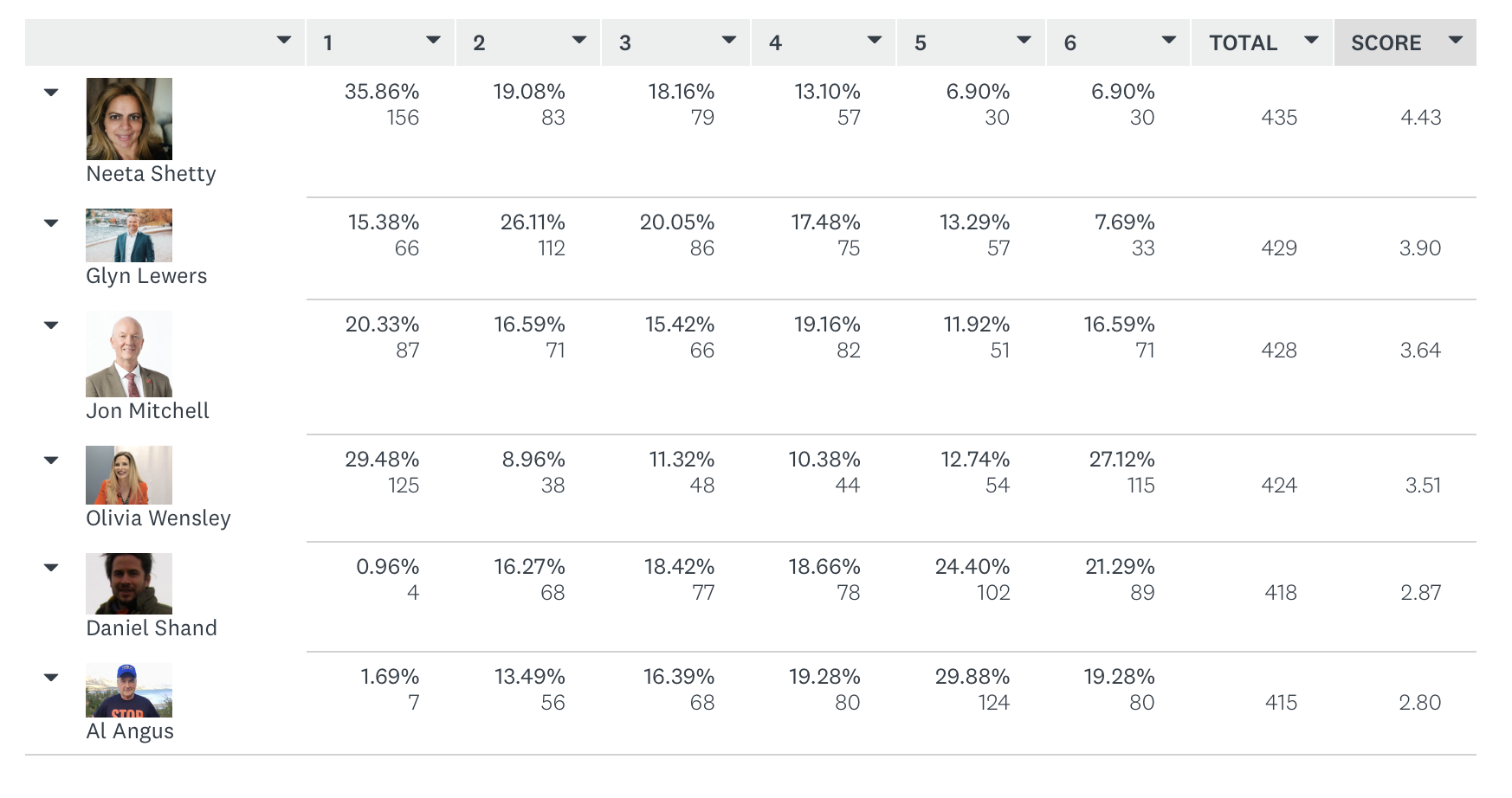
Task: Click Jon Mitchell's profile photo
Action: coord(129,354)
